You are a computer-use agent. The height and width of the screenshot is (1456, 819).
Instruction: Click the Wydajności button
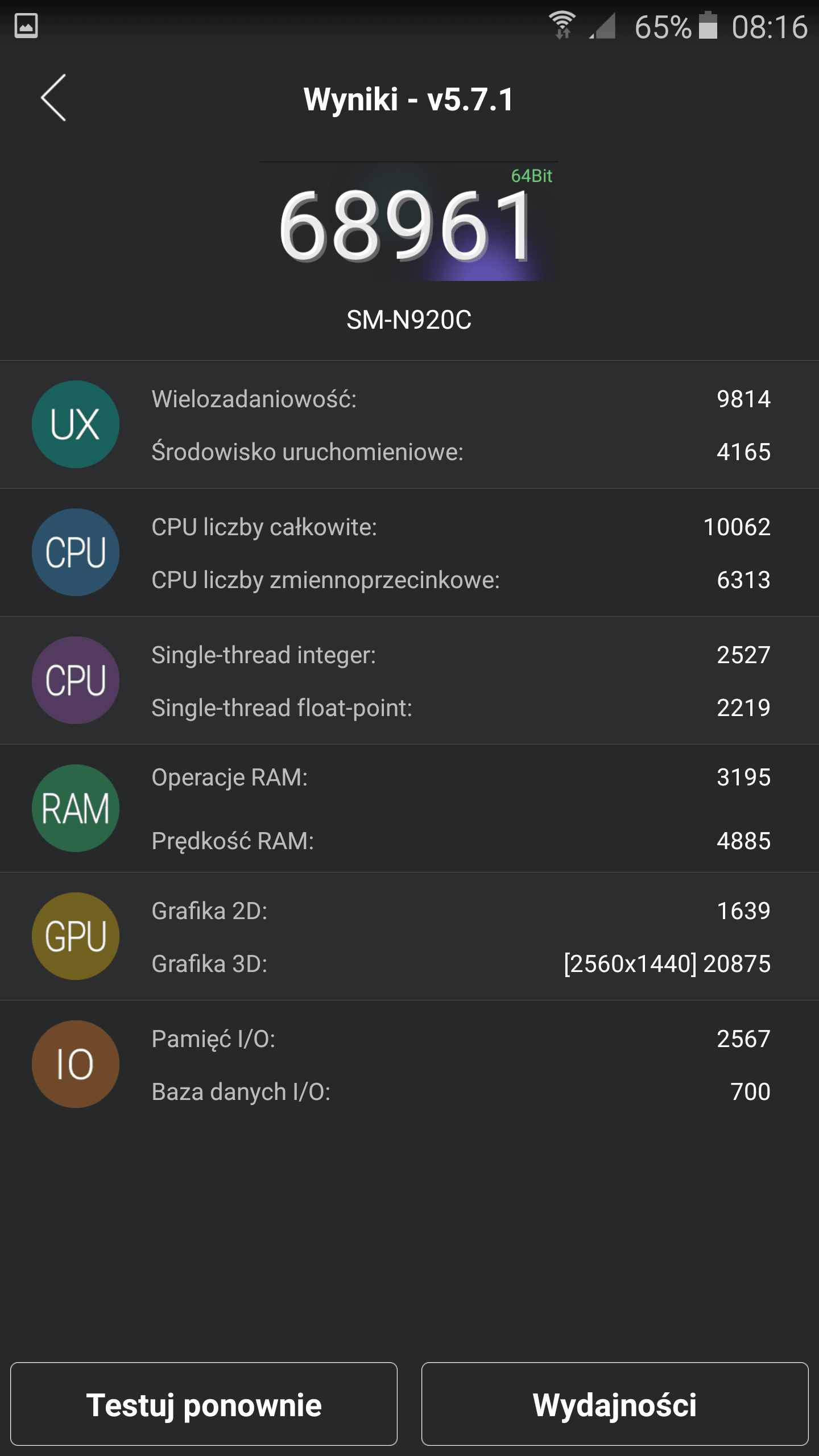tap(615, 1404)
